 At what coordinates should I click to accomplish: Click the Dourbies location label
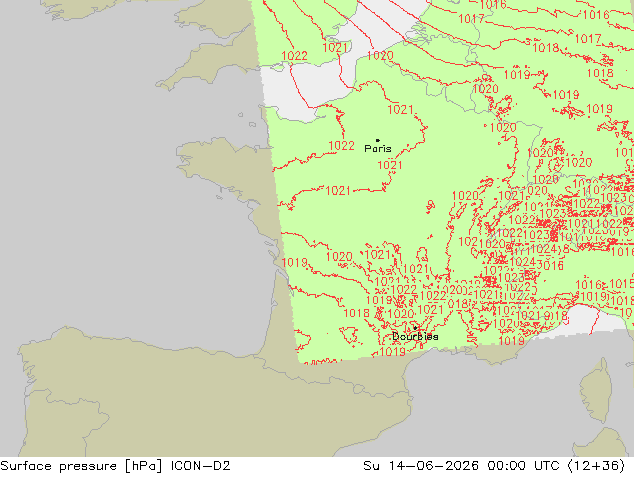[x=415, y=336]
